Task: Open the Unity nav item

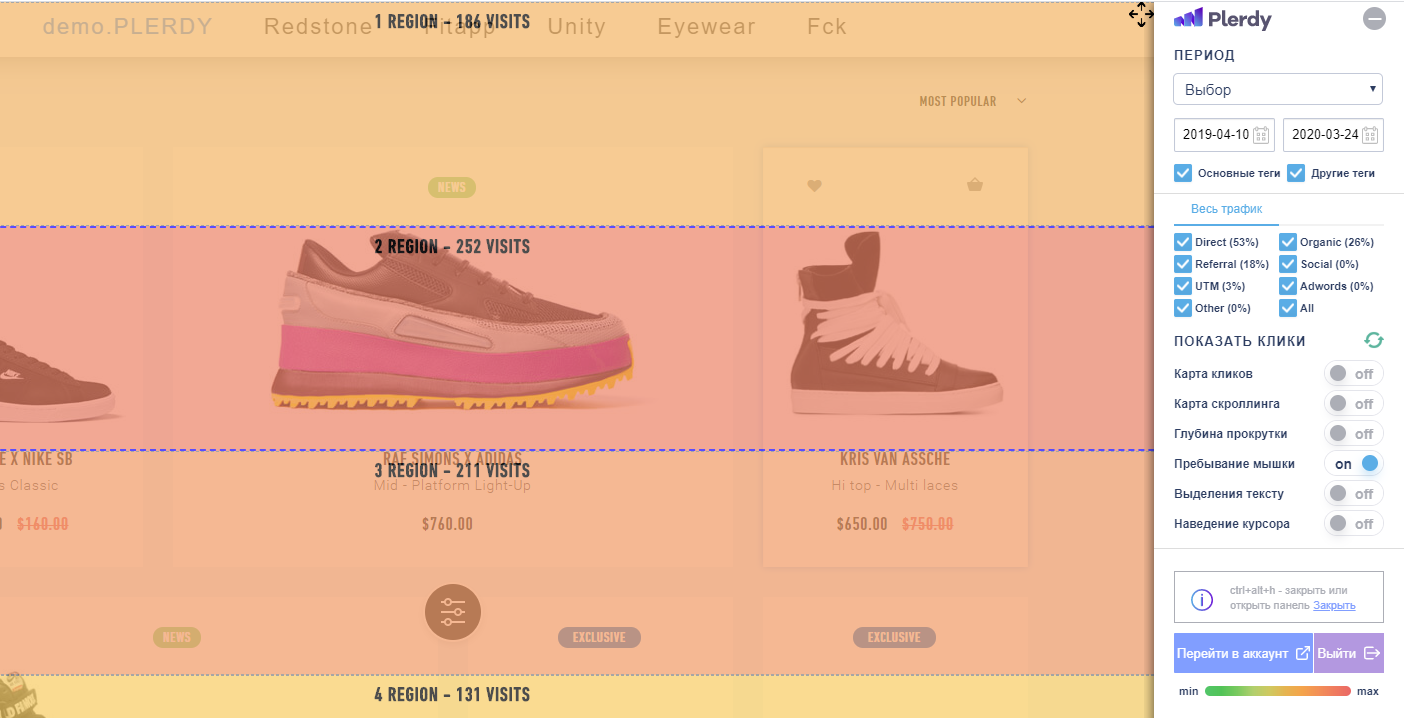Action: [577, 26]
